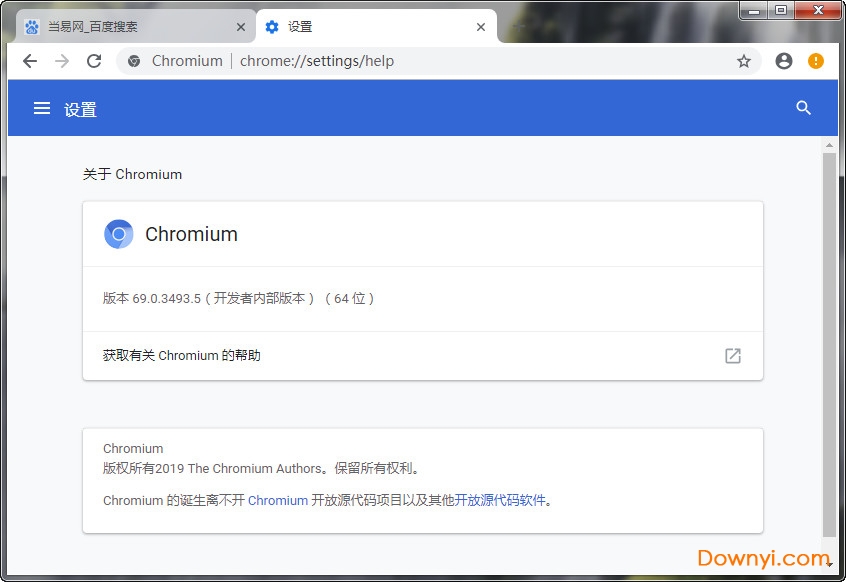
Task: Open the user profile avatar icon
Action: 783,61
